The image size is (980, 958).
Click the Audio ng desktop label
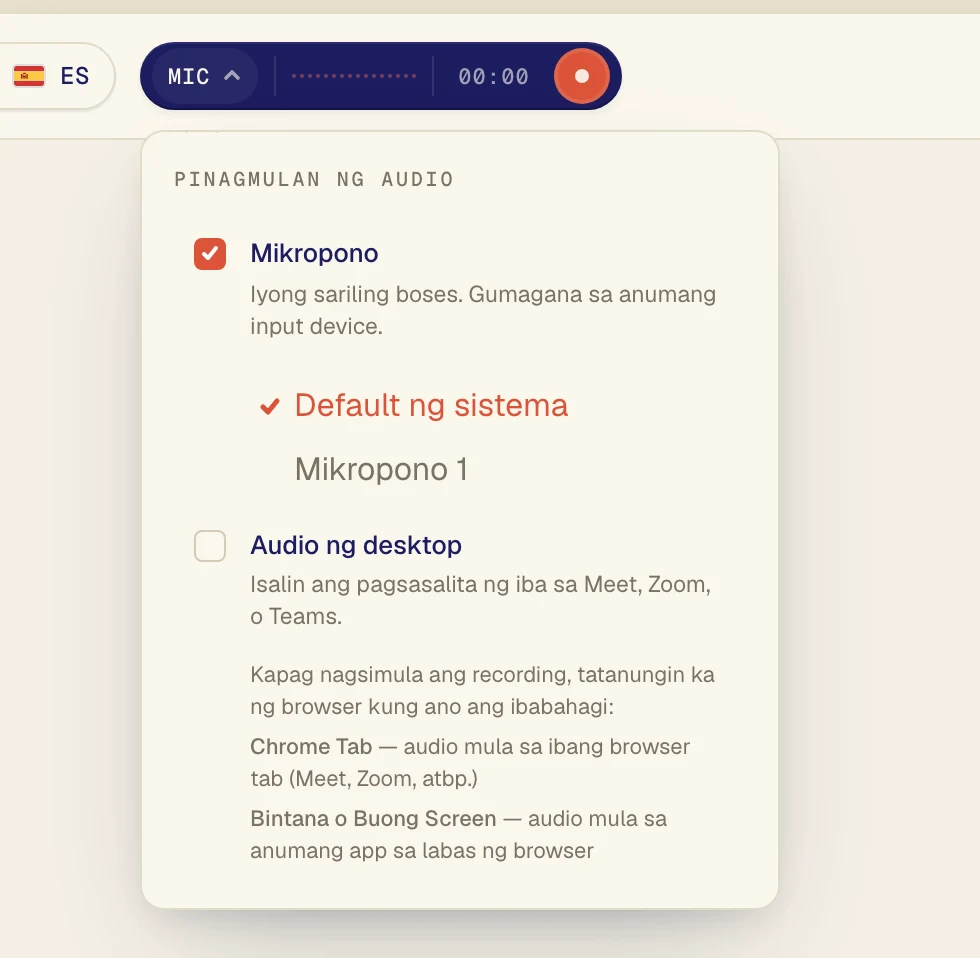pos(356,545)
